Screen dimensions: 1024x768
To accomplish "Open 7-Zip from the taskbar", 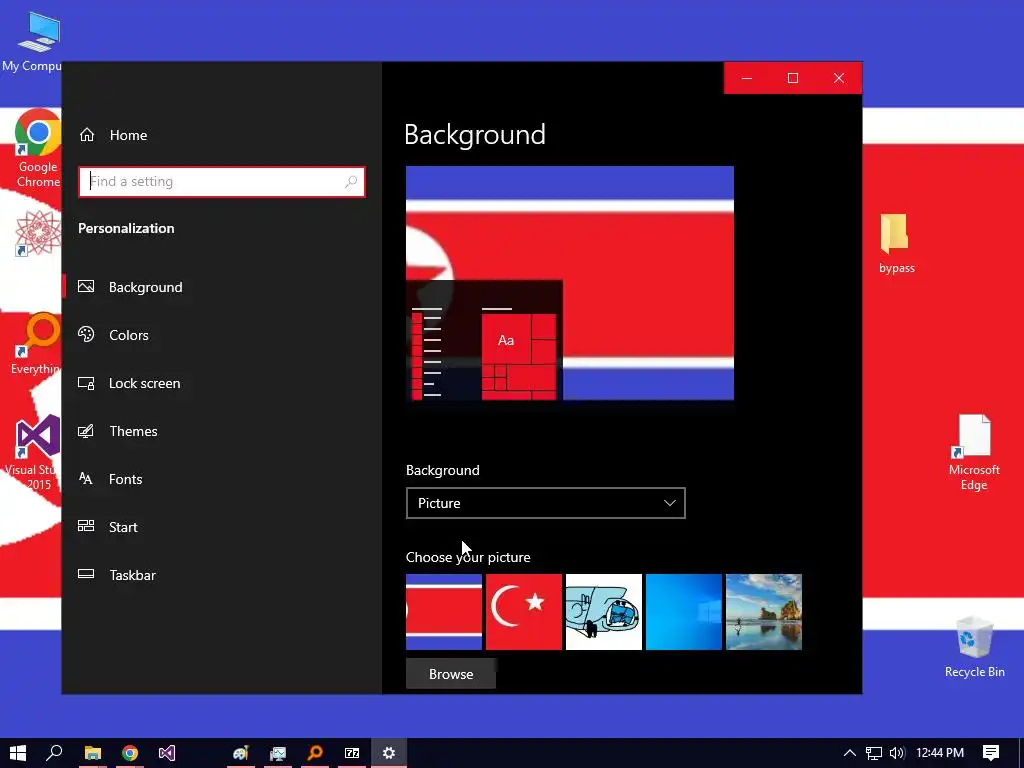I will [352, 753].
